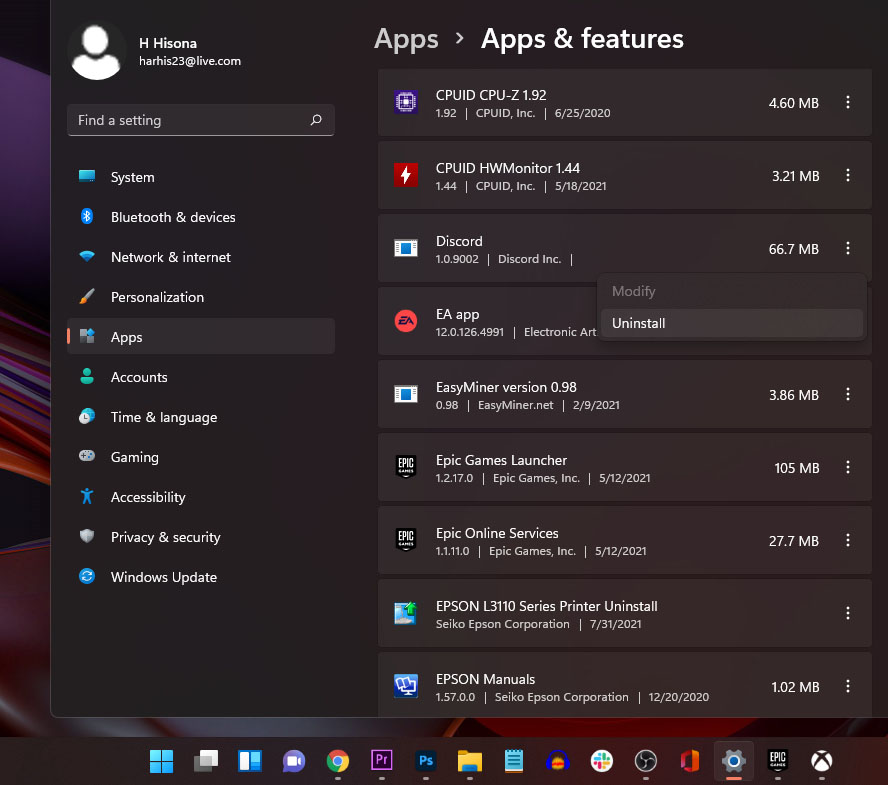Image resolution: width=888 pixels, height=785 pixels.
Task: Go to Bluetooth & devices settings
Action: [x=200, y=217]
